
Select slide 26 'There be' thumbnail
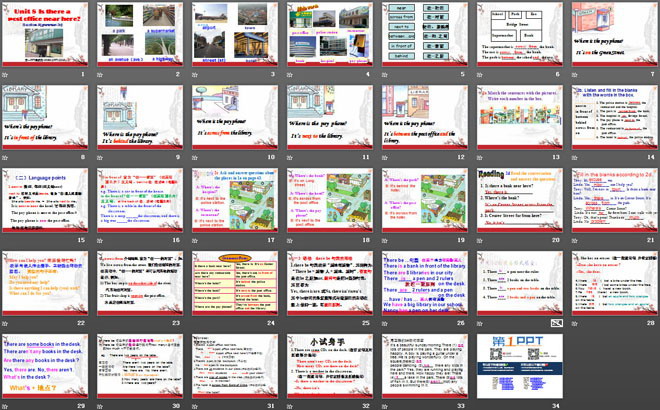(425, 283)
